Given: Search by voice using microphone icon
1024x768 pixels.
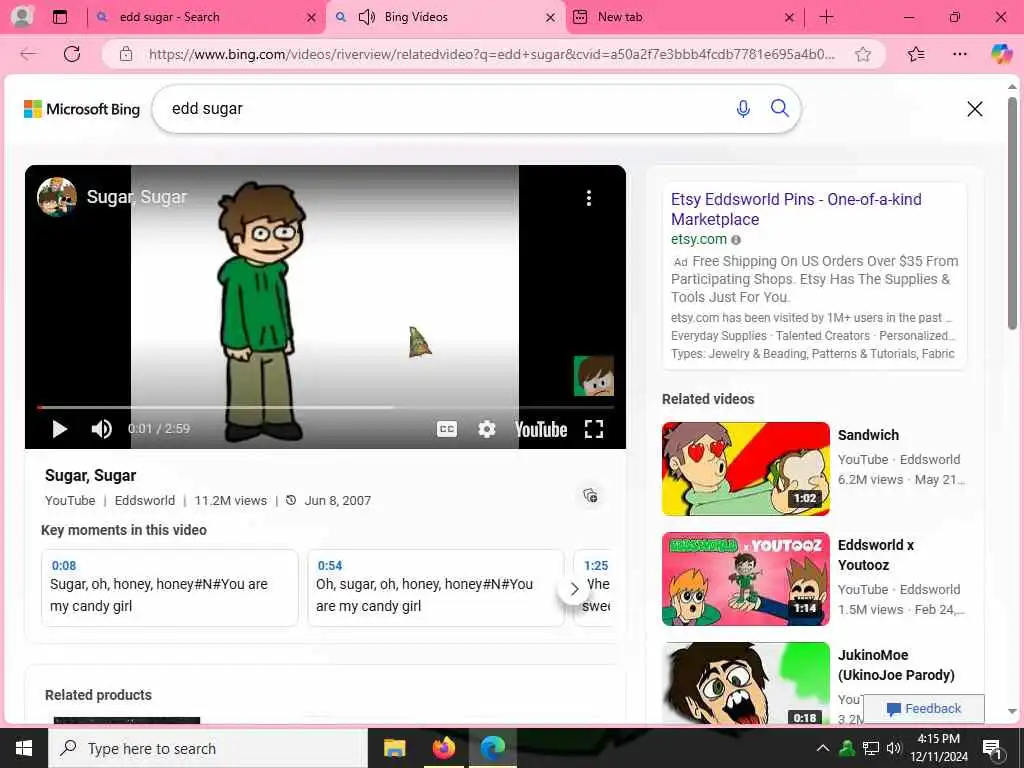Looking at the screenshot, I should [x=743, y=108].
